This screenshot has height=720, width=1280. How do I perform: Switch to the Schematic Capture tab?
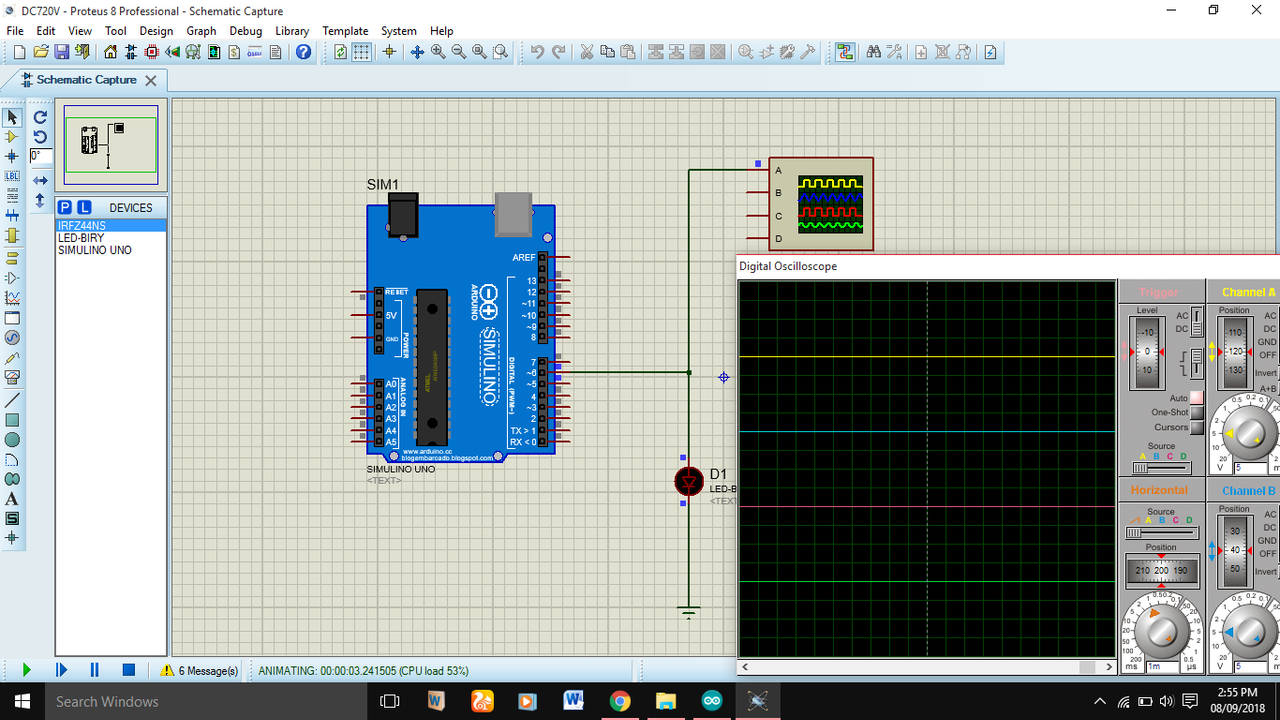(86, 80)
